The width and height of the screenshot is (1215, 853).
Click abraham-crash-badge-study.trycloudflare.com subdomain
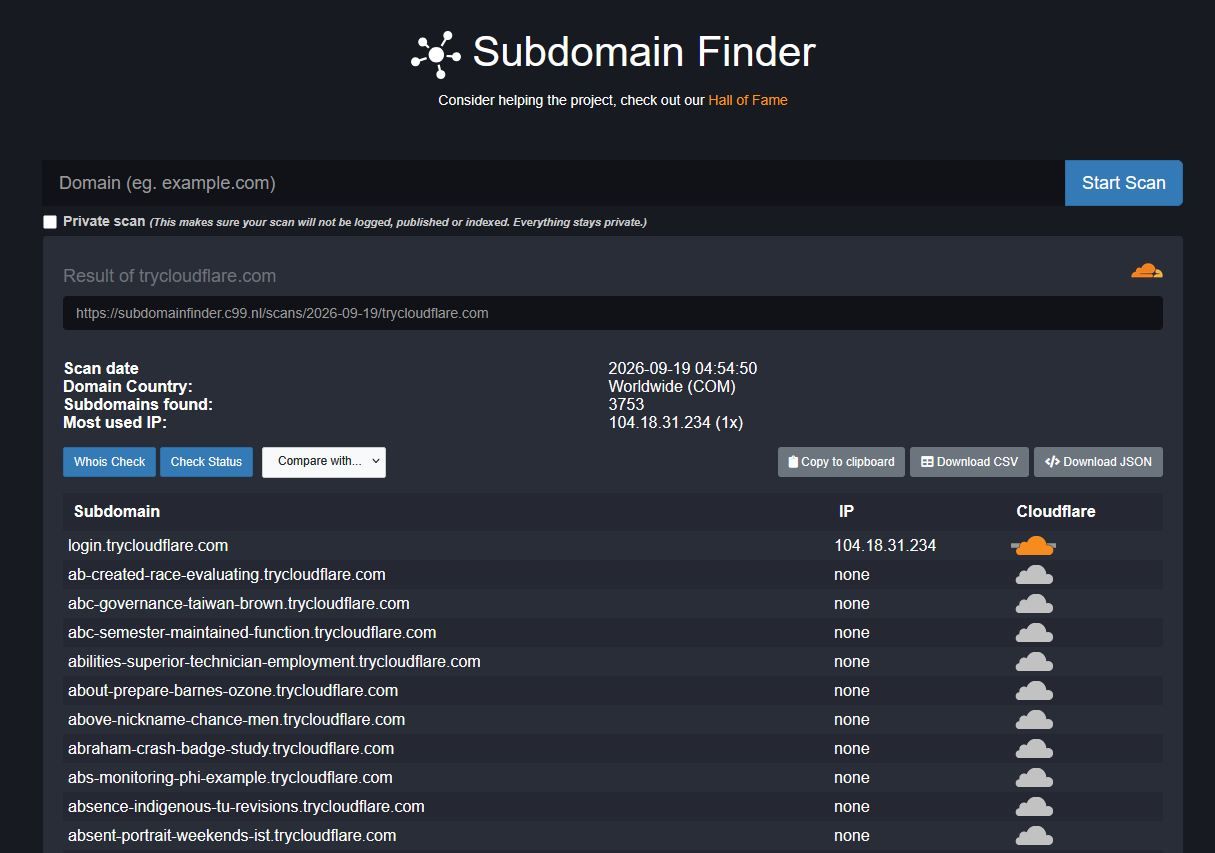click(x=231, y=749)
